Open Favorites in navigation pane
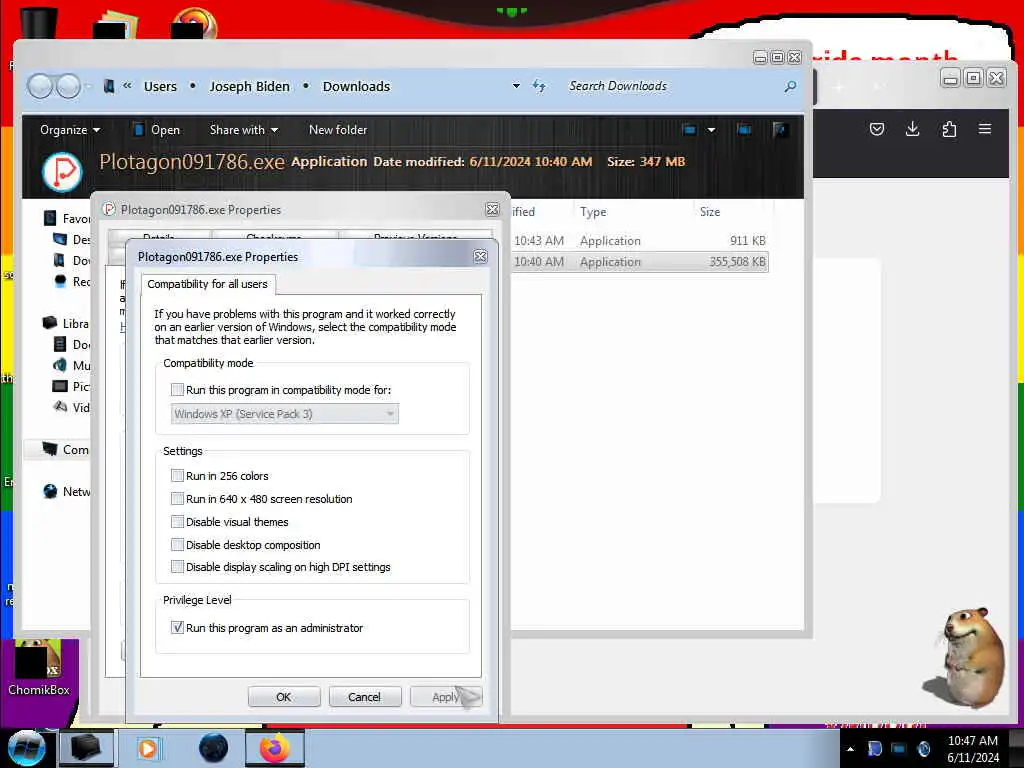1024x768 pixels. tap(67, 218)
